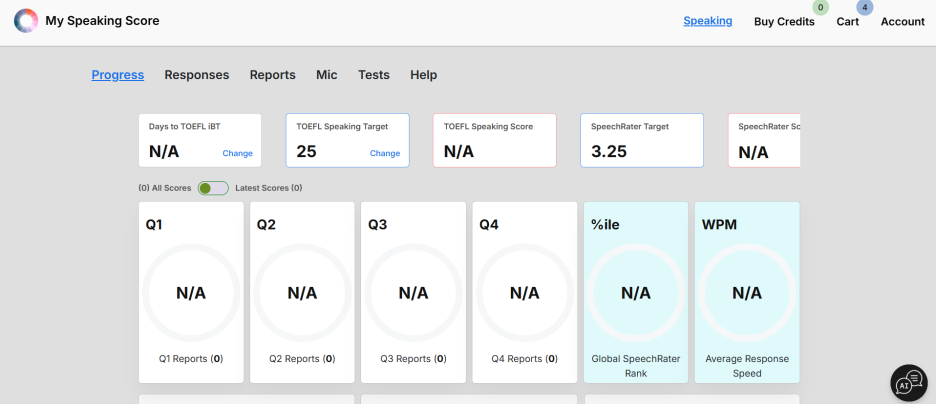The image size is (936, 404).
Task: Click the Latest Scores (0) label
Action: pyautogui.click(x=269, y=188)
